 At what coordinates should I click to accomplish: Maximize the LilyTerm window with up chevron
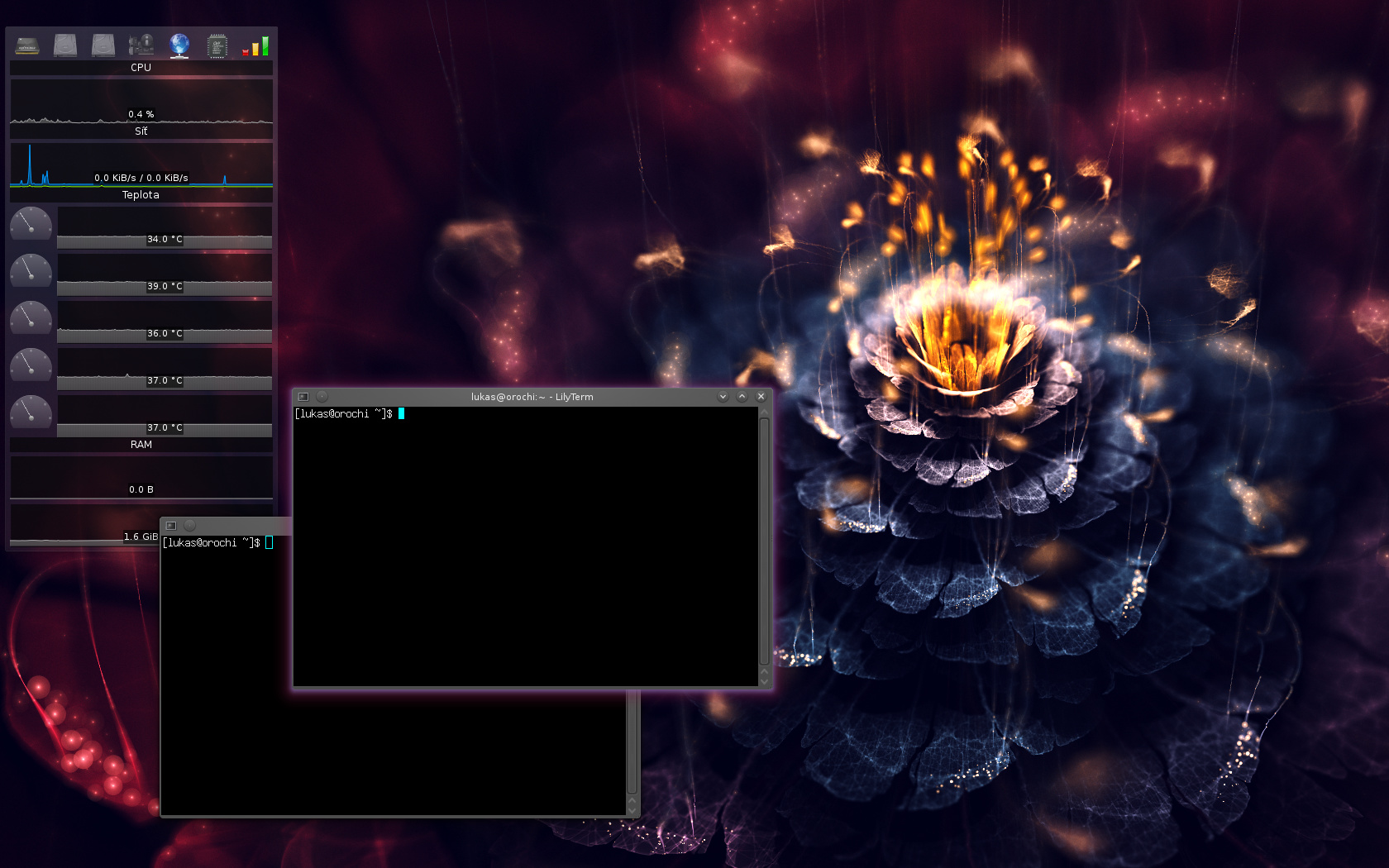(x=742, y=397)
